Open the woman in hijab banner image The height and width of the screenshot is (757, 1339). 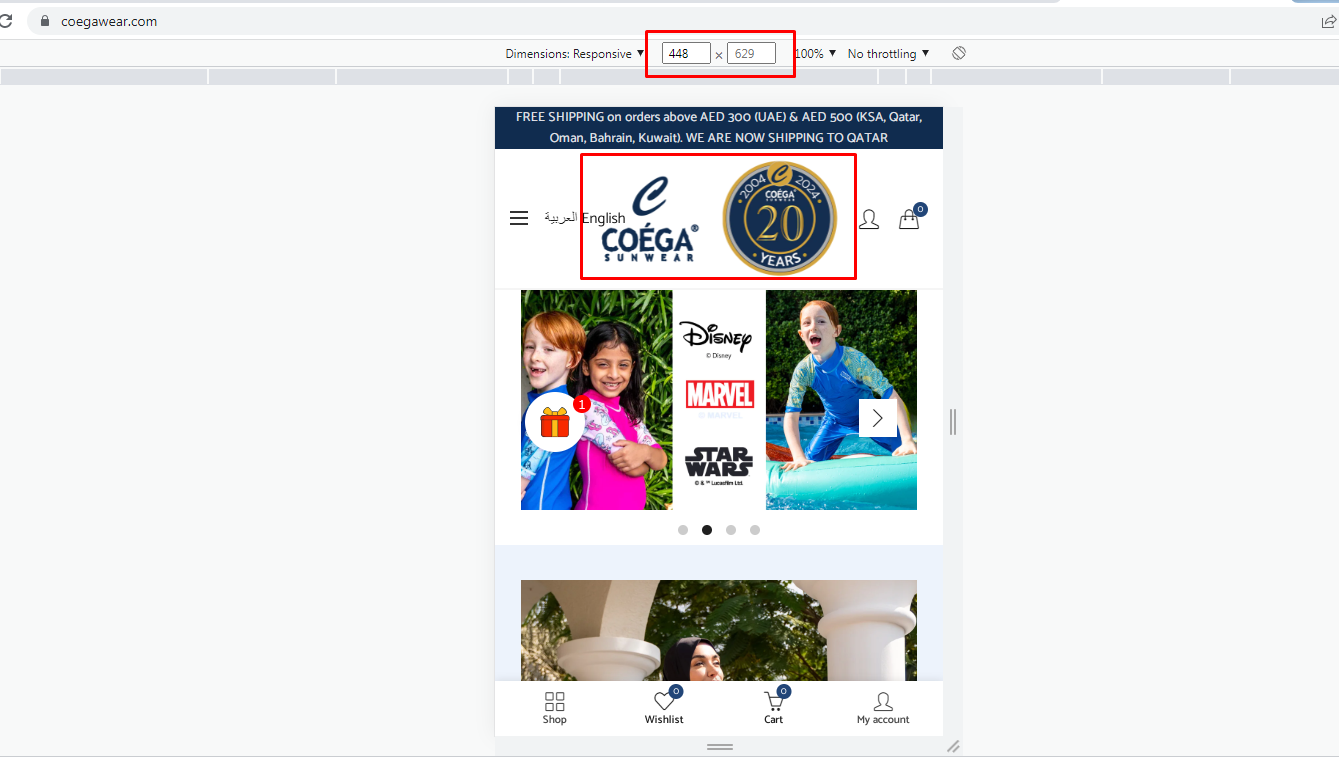pyautogui.click(x=719, y=631)
